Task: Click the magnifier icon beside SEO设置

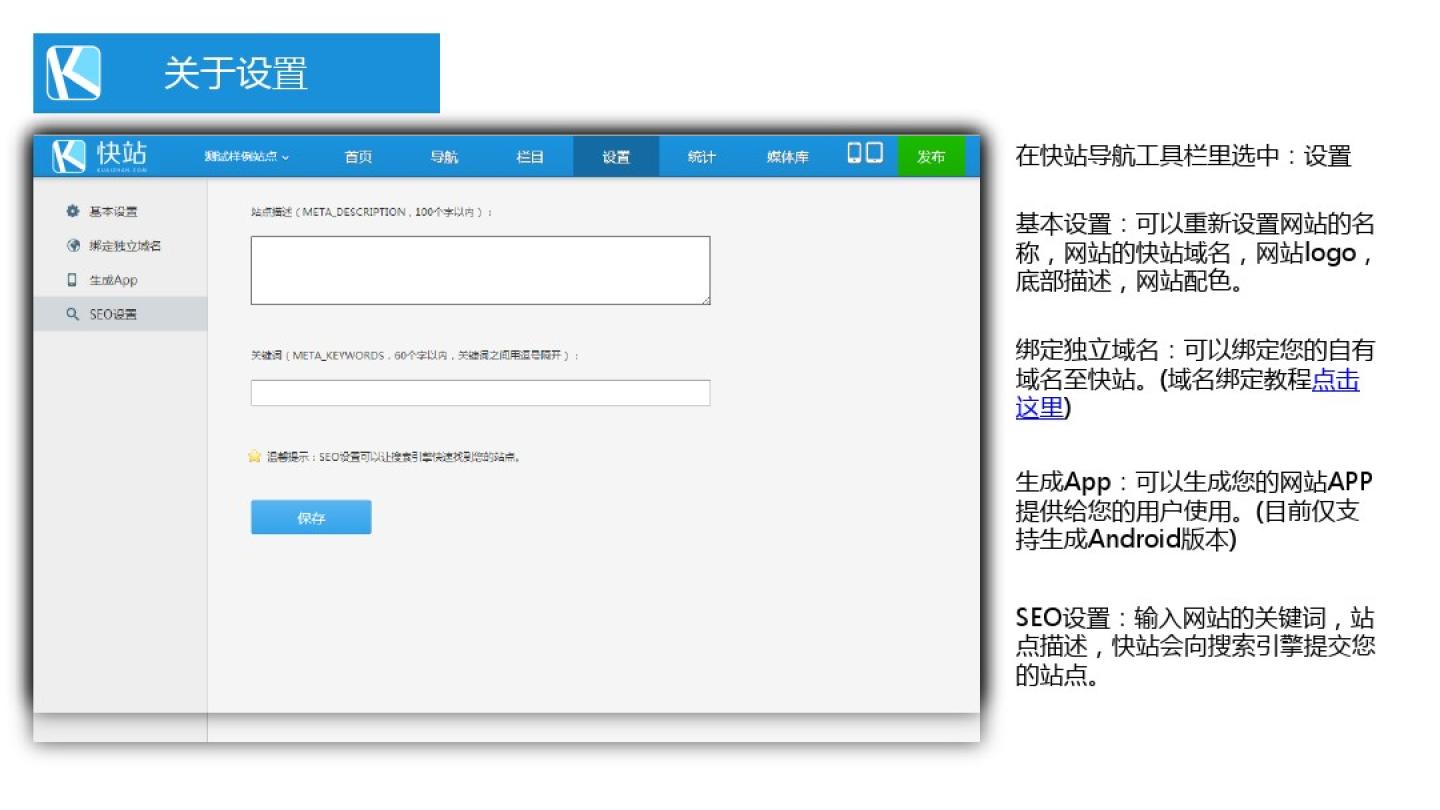Action: coord(72,314)
